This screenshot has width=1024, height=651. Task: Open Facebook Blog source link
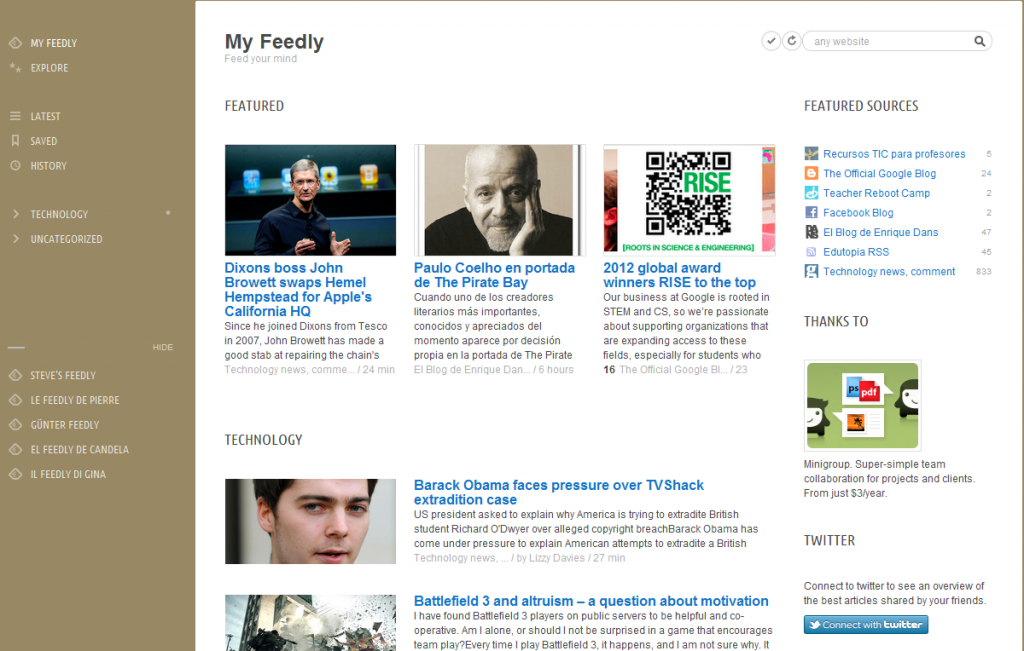pos(858,213)
